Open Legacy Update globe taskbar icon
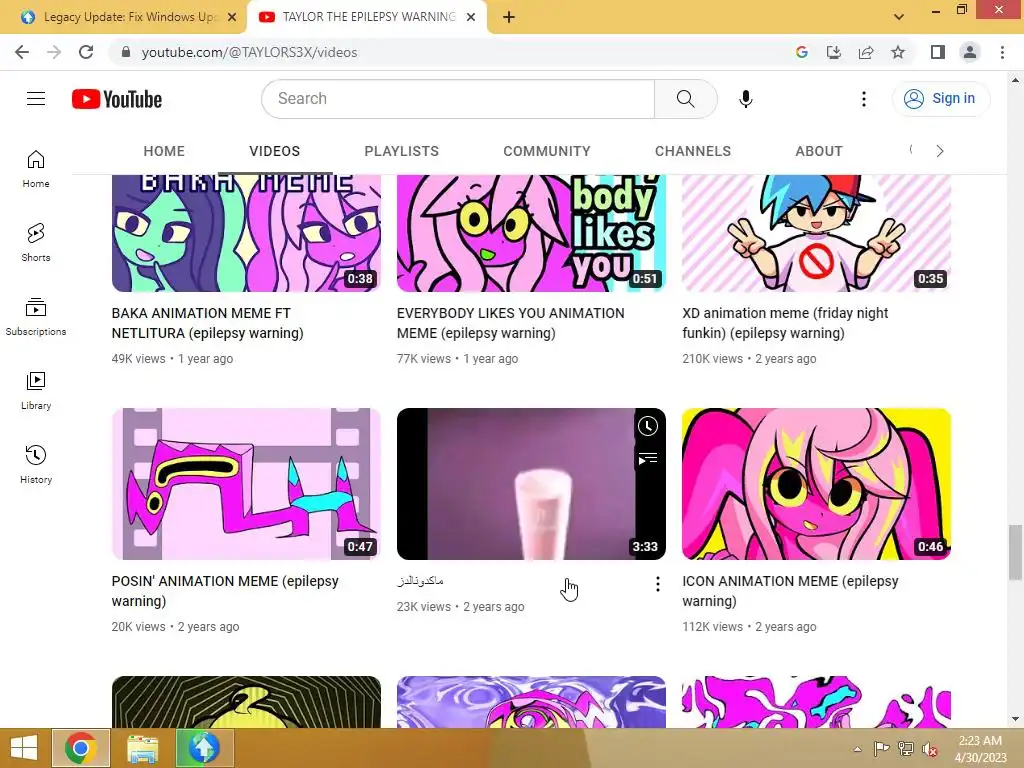 204,748
